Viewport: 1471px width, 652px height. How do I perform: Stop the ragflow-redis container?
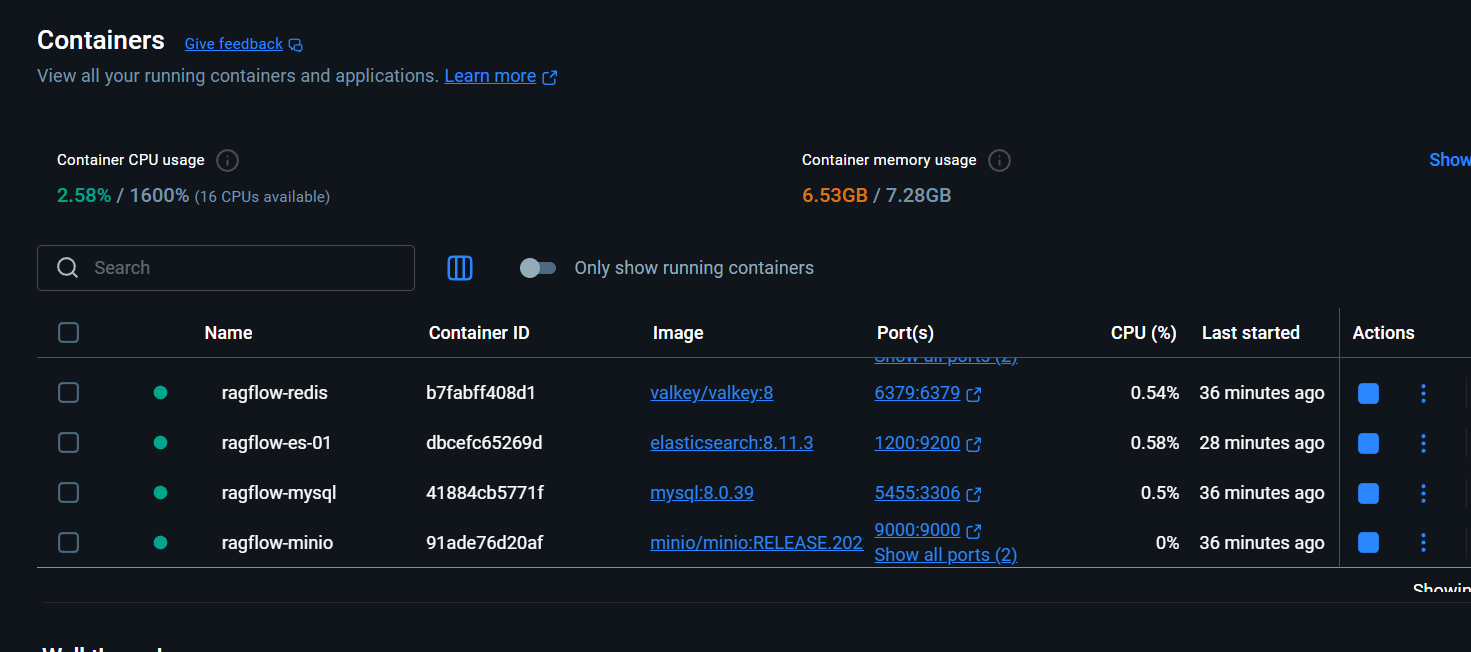pos(1368,394)
